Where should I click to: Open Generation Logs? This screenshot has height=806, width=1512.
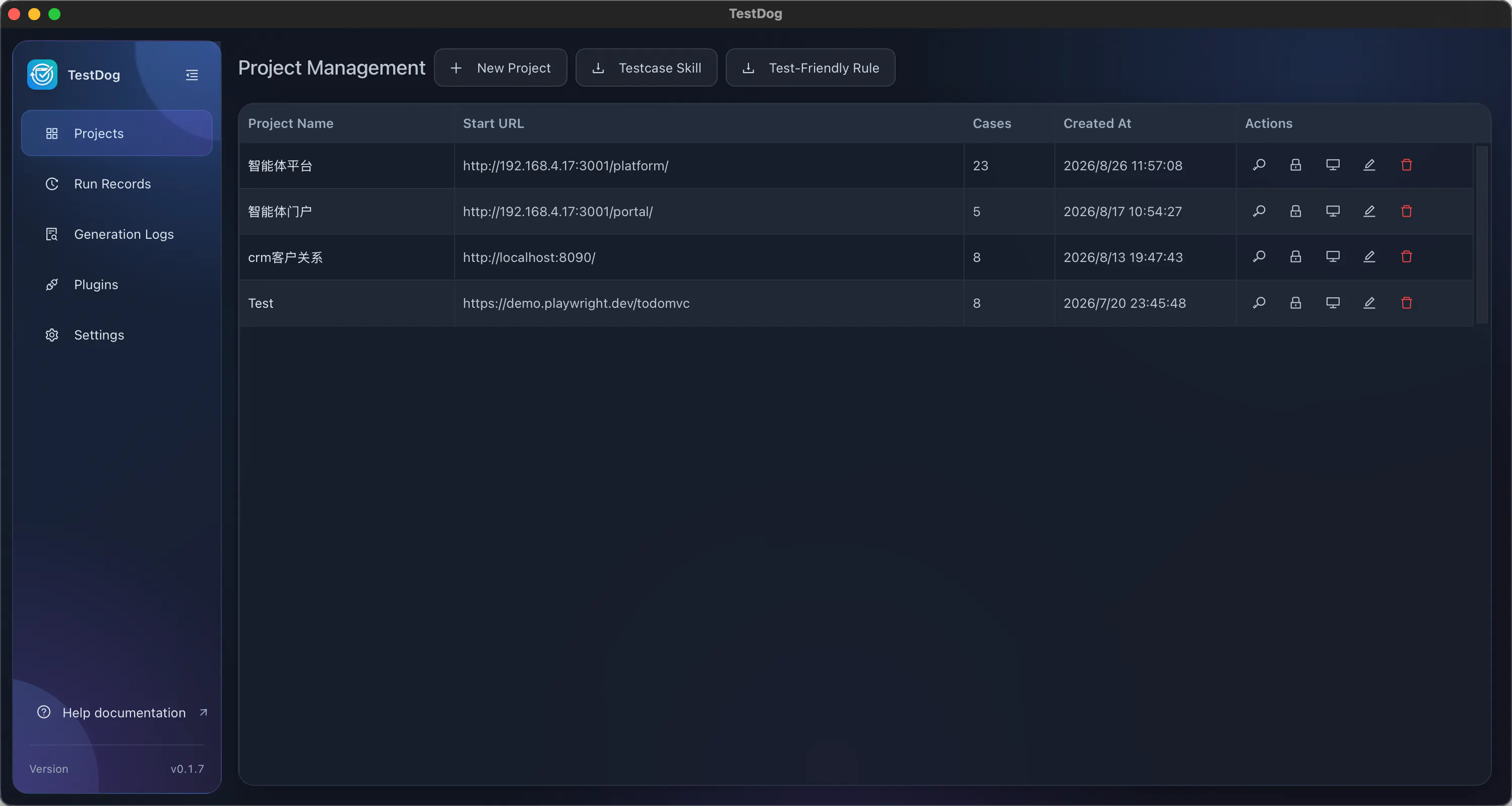(x=117, y=234)
